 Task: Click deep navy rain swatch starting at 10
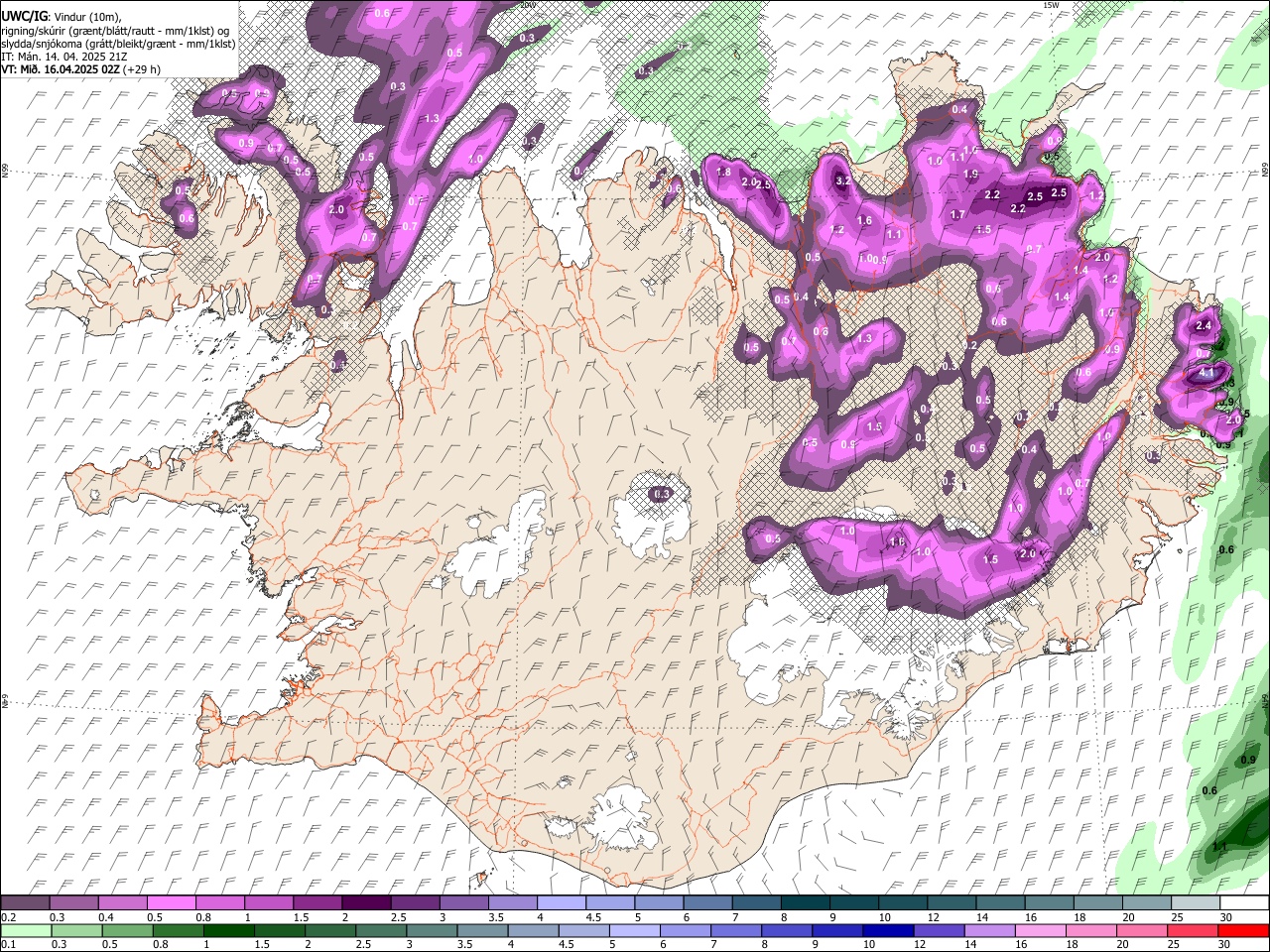pos(888,930)
